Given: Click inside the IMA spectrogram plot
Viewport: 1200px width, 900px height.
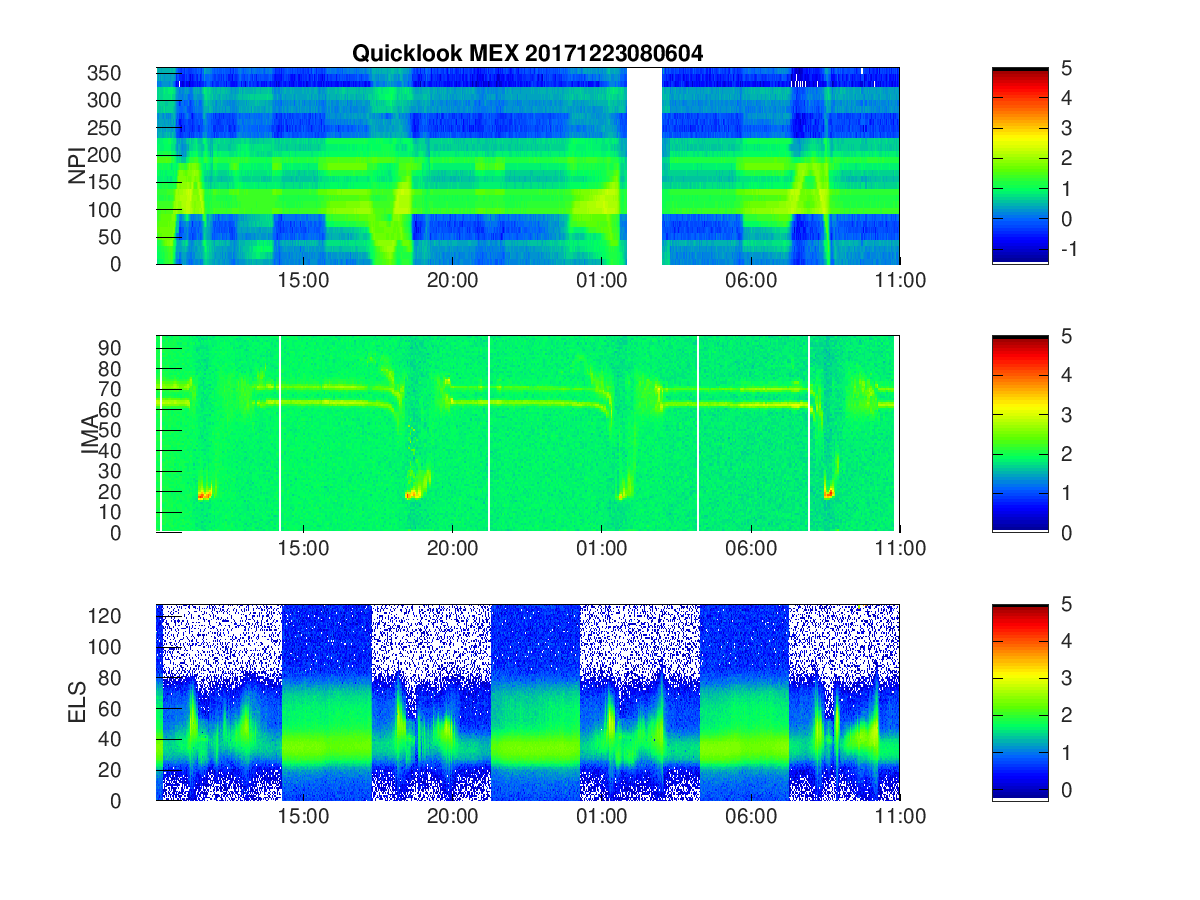Looking at the screenshot, I should 528,434.
